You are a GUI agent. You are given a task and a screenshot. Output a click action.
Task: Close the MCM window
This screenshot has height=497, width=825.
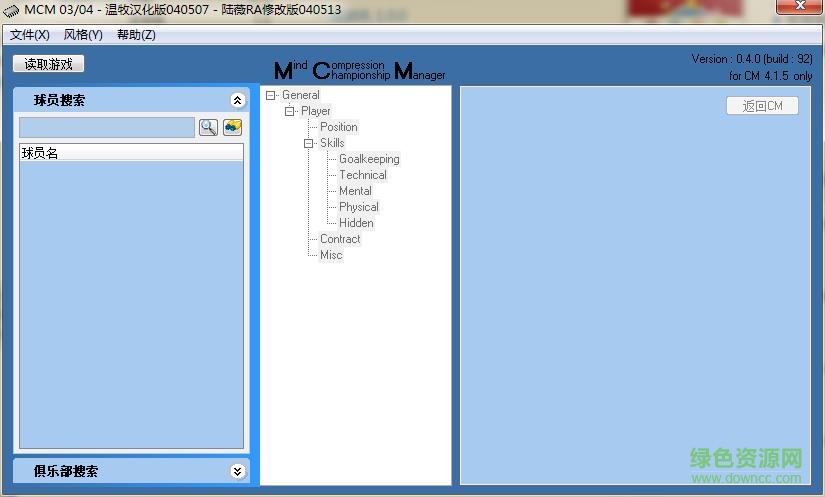coord(800,6)
